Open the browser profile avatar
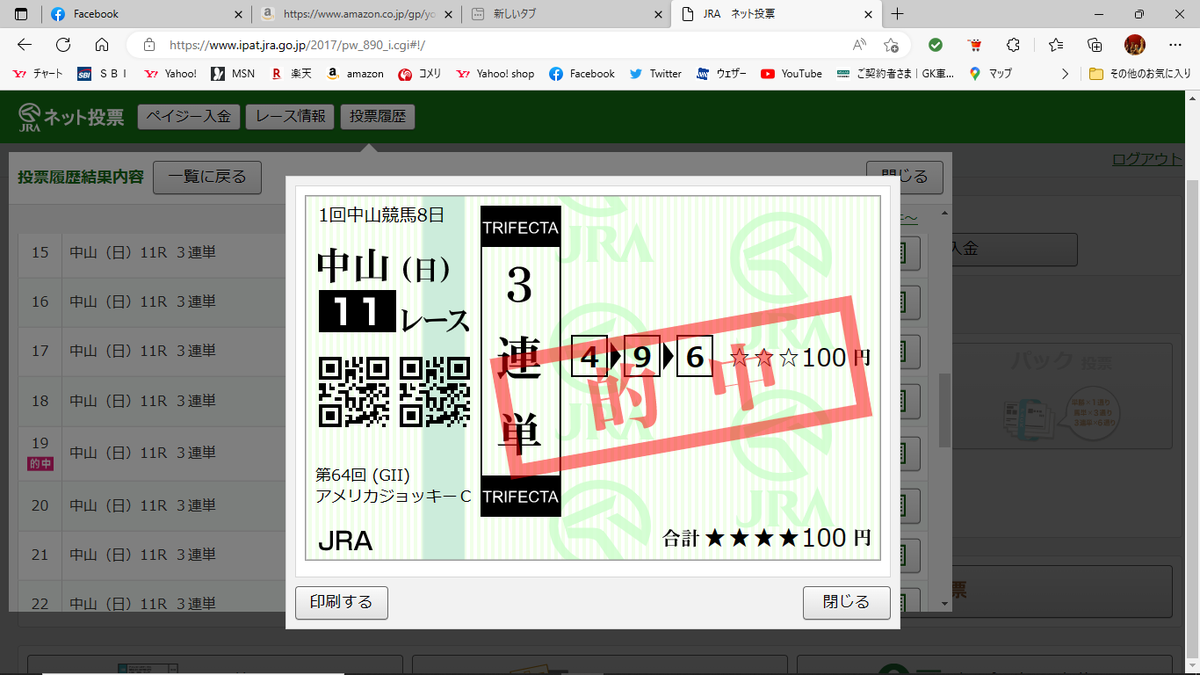Image resolution: width=1200 pixels, height=675 pixels. [1135, 45]
